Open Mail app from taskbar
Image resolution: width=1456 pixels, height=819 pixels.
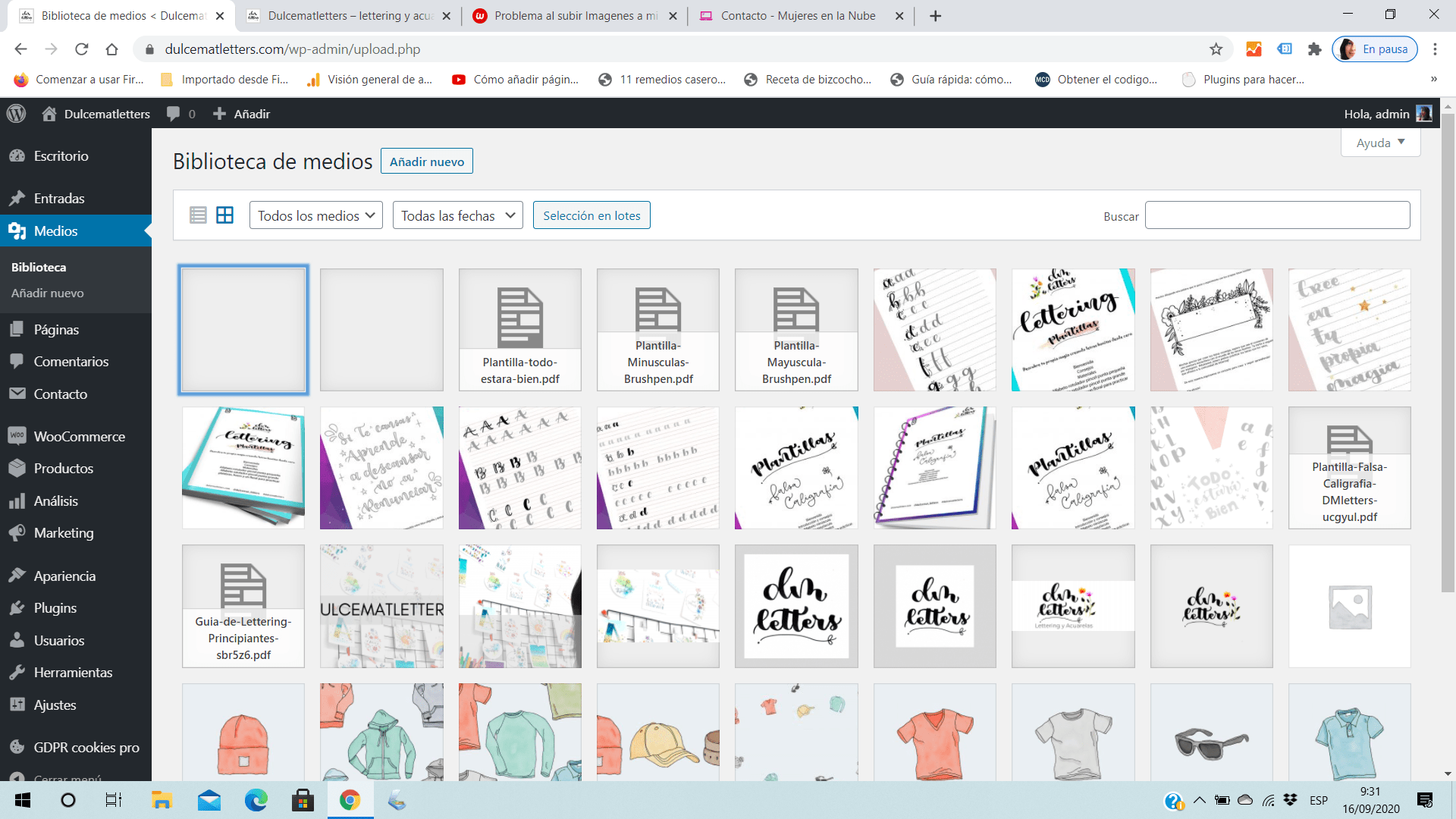point(209,800)
